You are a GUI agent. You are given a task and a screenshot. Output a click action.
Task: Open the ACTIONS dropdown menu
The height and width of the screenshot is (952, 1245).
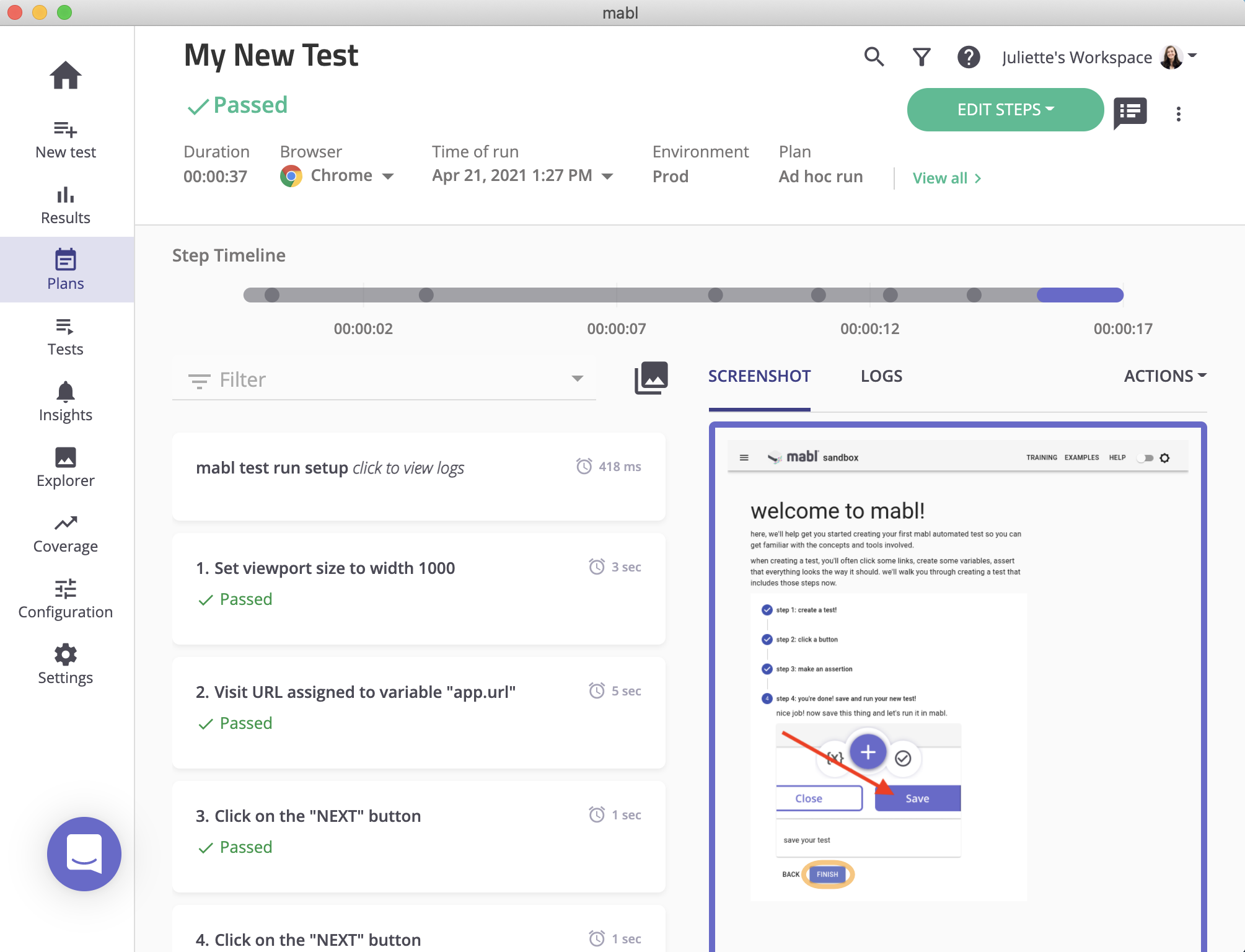click(x=1164, y=376)
